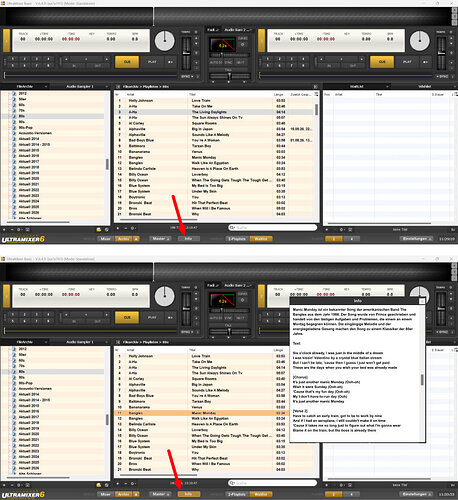Toggle Archiv view button in upper screenshot
This screenshot has height=500, width=458.
(x=124, y=239)
